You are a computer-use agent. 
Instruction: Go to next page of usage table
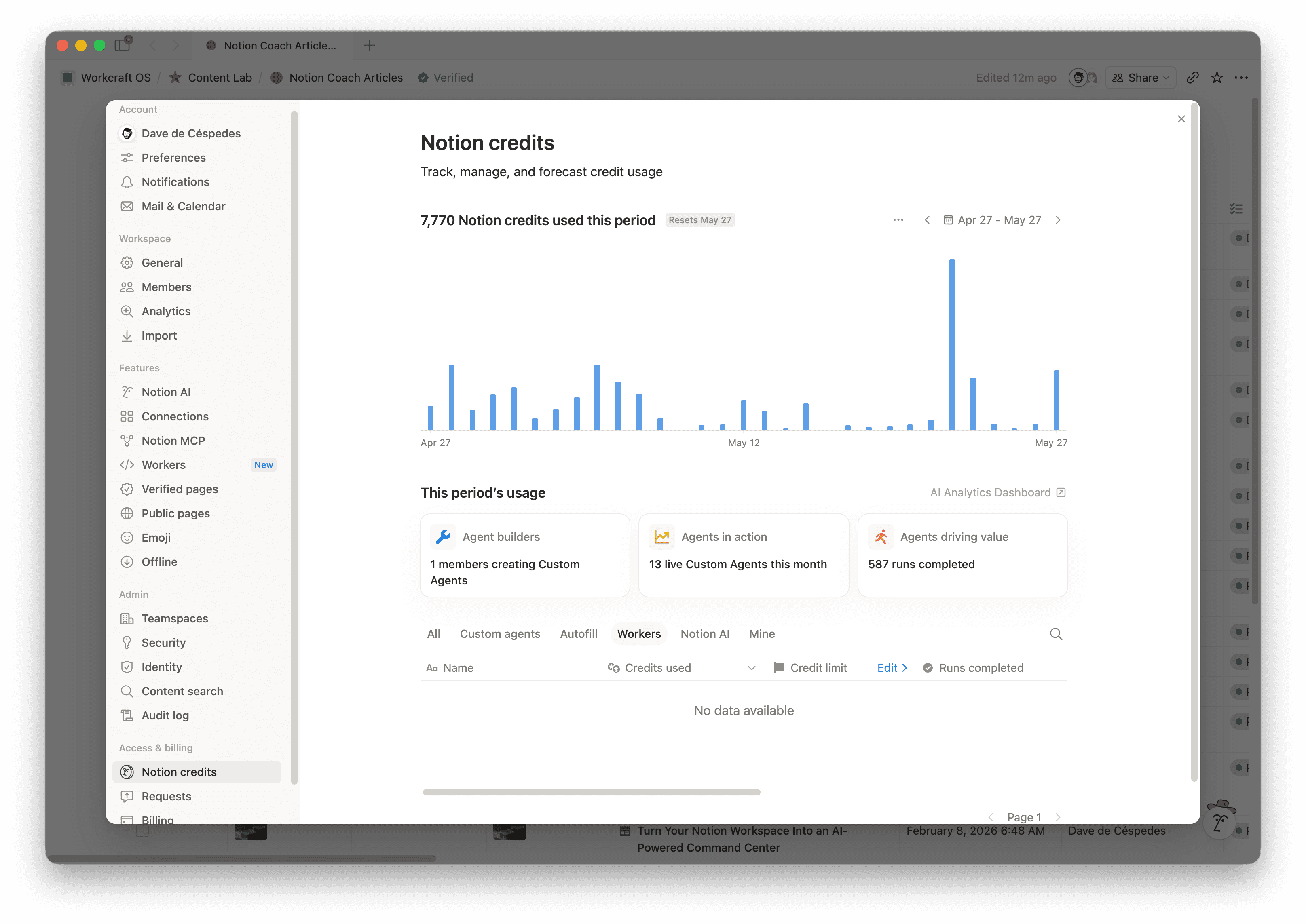[x=1058, y=817]
